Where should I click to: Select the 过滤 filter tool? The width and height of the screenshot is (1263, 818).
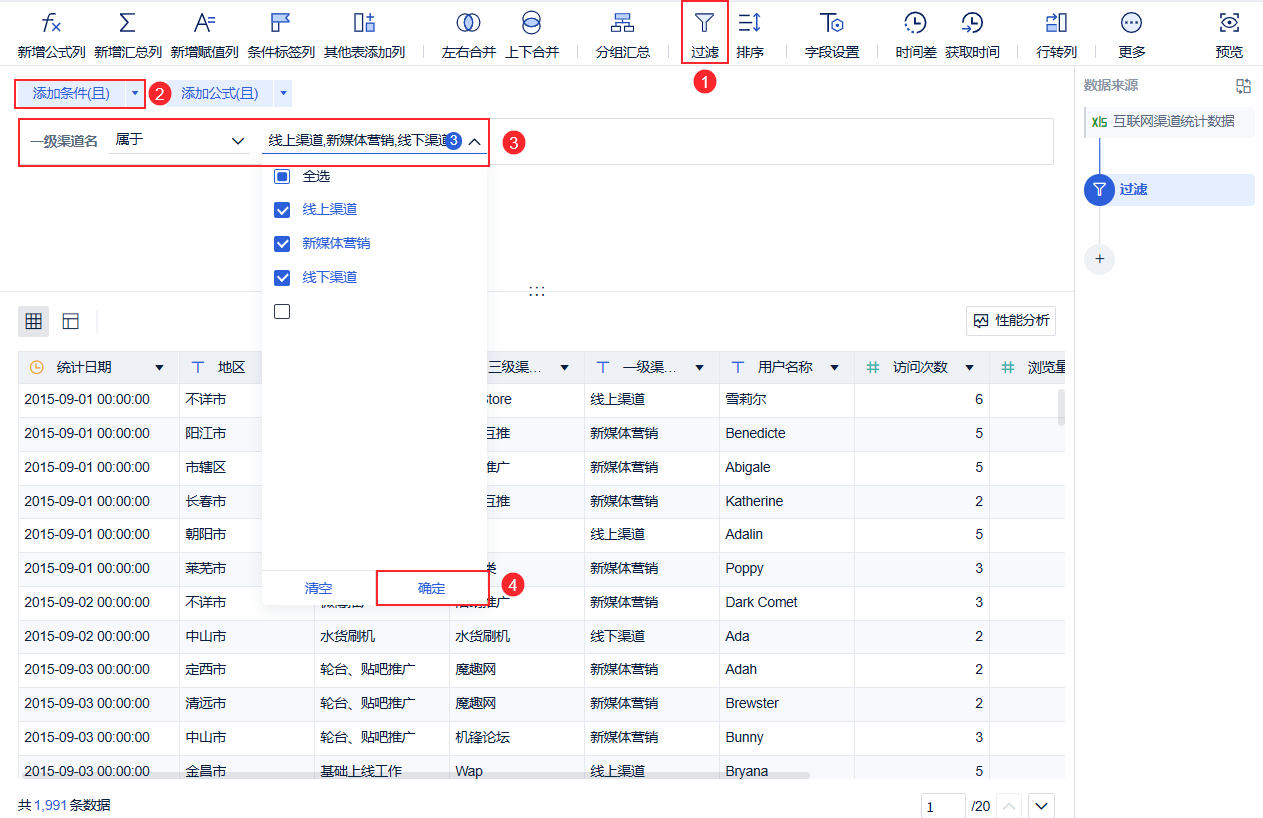(705, 33)
